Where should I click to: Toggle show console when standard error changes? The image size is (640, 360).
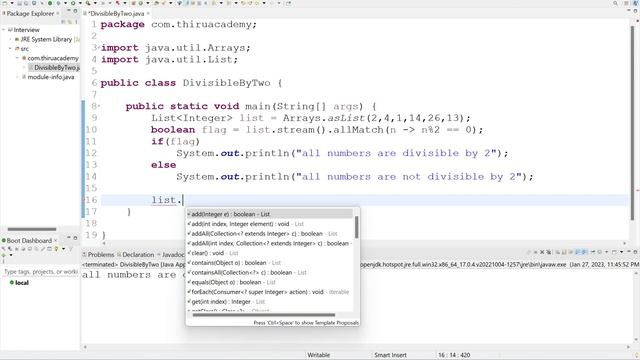click(584, 252)
